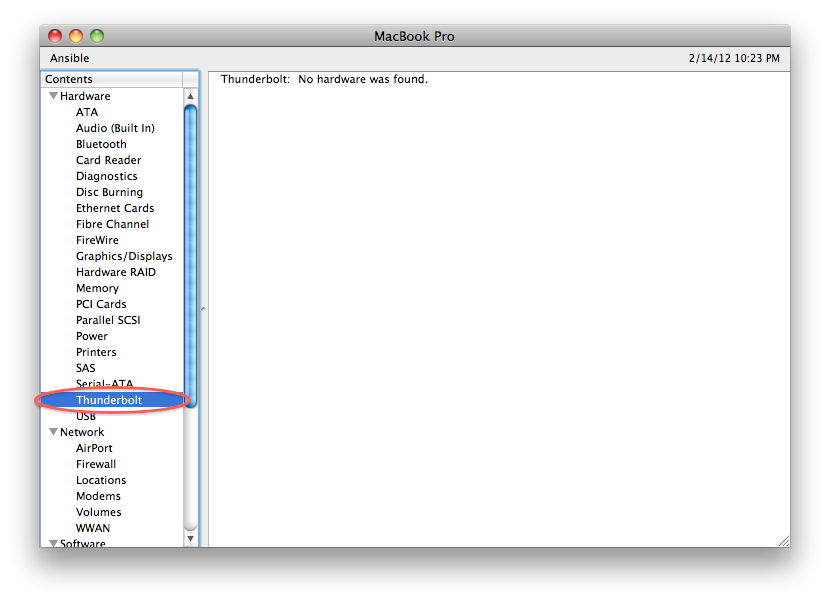Close the MacBook Pro window
The image size is (830, 602).
click(55, 36)
